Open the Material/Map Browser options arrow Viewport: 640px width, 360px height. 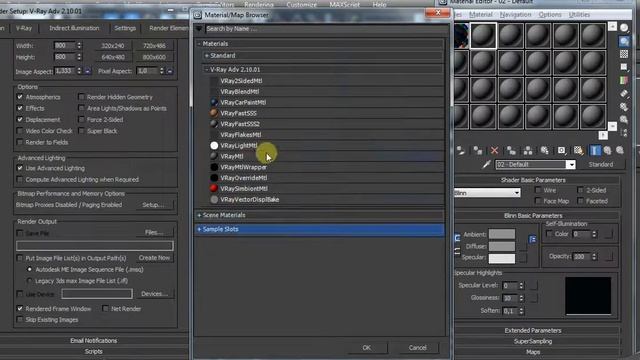pyautogui.click(x=199, y=29)
